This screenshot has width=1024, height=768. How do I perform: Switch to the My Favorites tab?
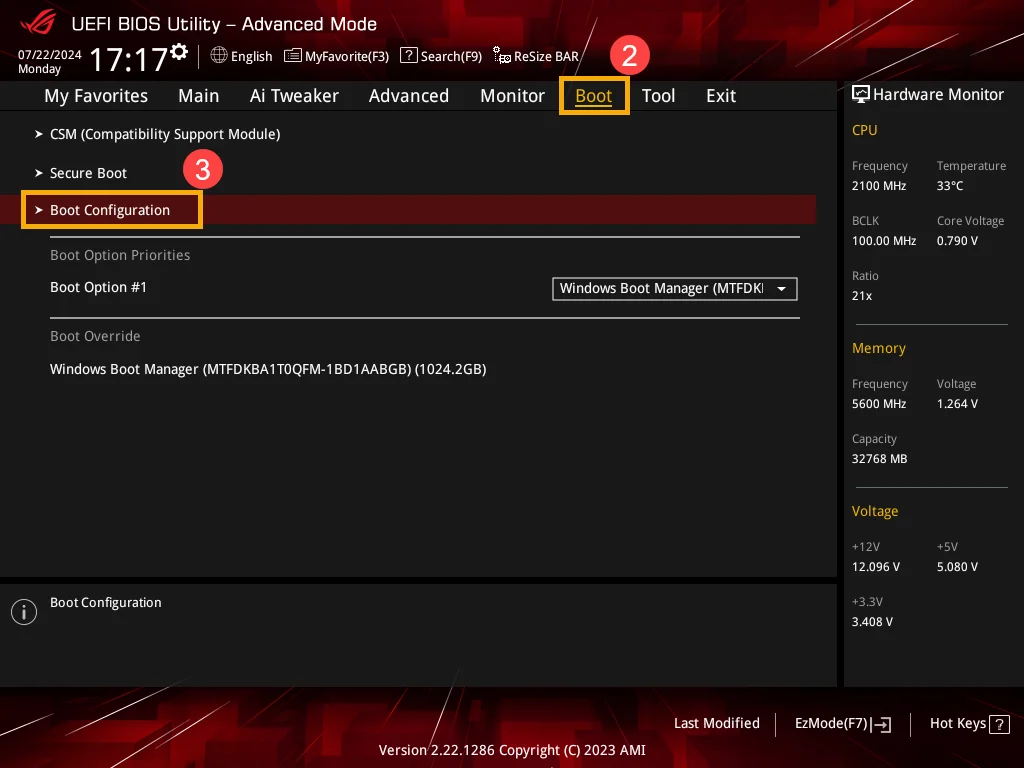(96, 96)
